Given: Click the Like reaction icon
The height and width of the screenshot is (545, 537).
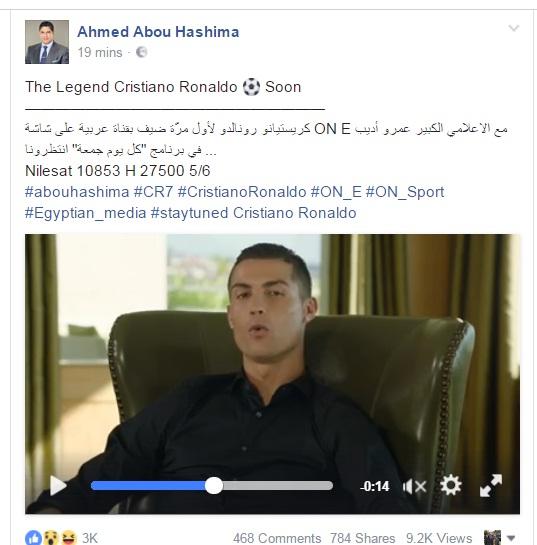Looking at the screenshot, I should pos(33,538).
